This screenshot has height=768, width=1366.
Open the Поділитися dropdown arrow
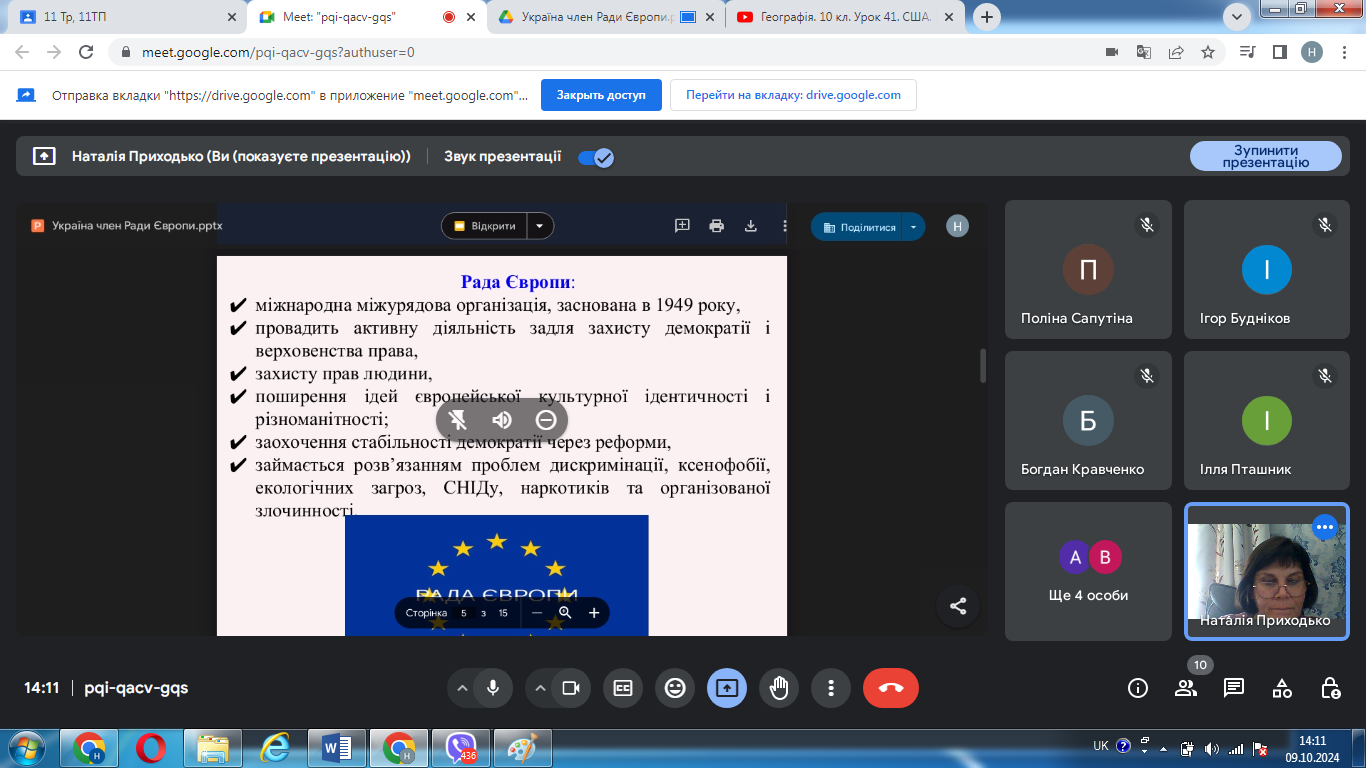coord(913,227)
